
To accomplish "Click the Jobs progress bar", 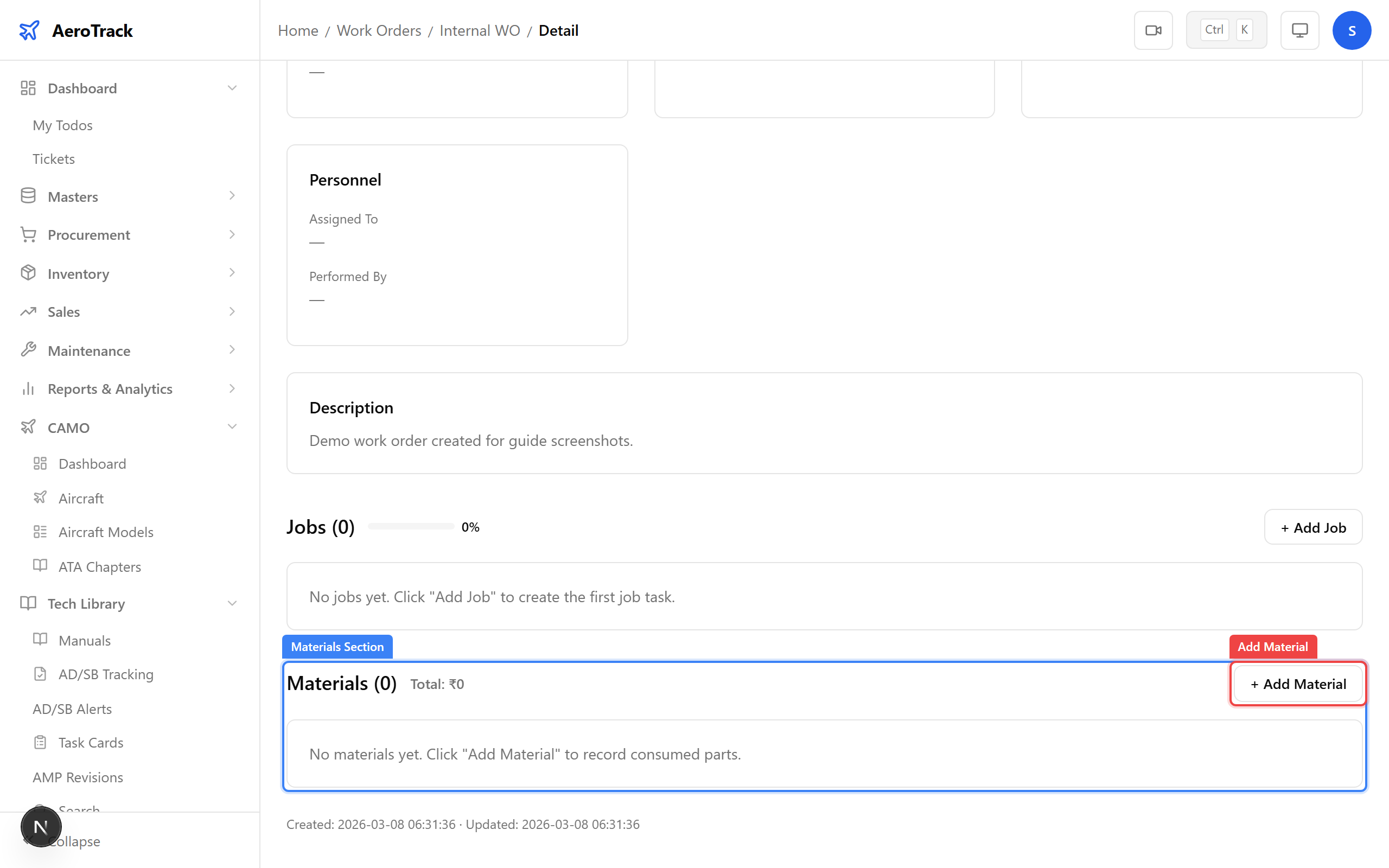I will click(410, 526).
